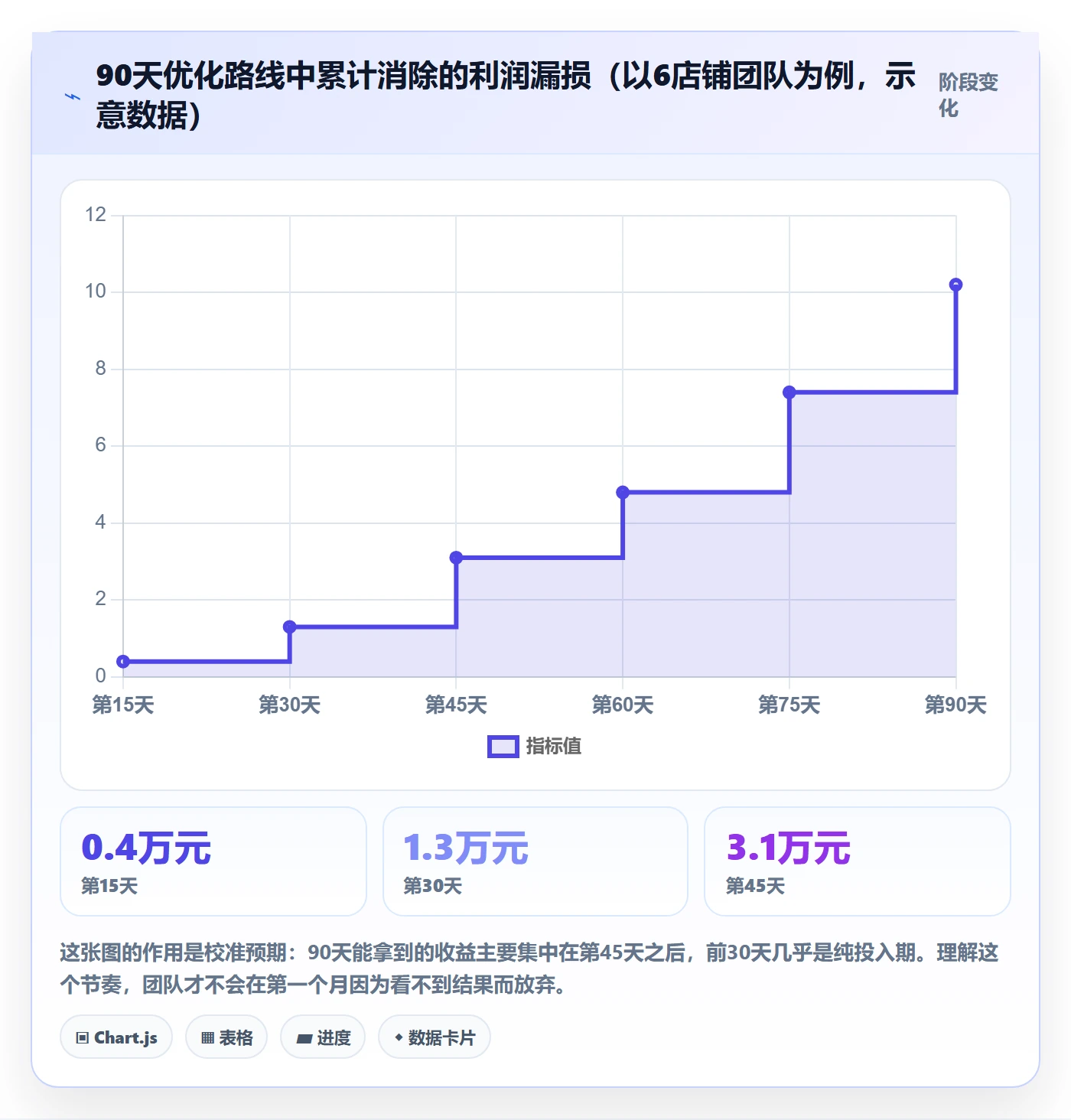Viewport: 1071px width, 1120px height.
Task: Click the 第45天 x-axis label
Action: click(x=456, y=705)
